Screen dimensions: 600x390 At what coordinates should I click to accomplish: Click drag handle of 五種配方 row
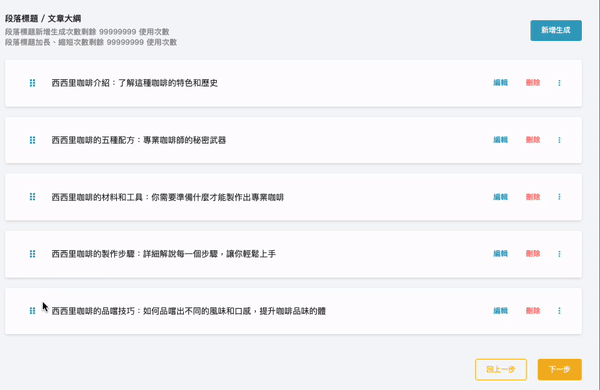coord(33,140)
